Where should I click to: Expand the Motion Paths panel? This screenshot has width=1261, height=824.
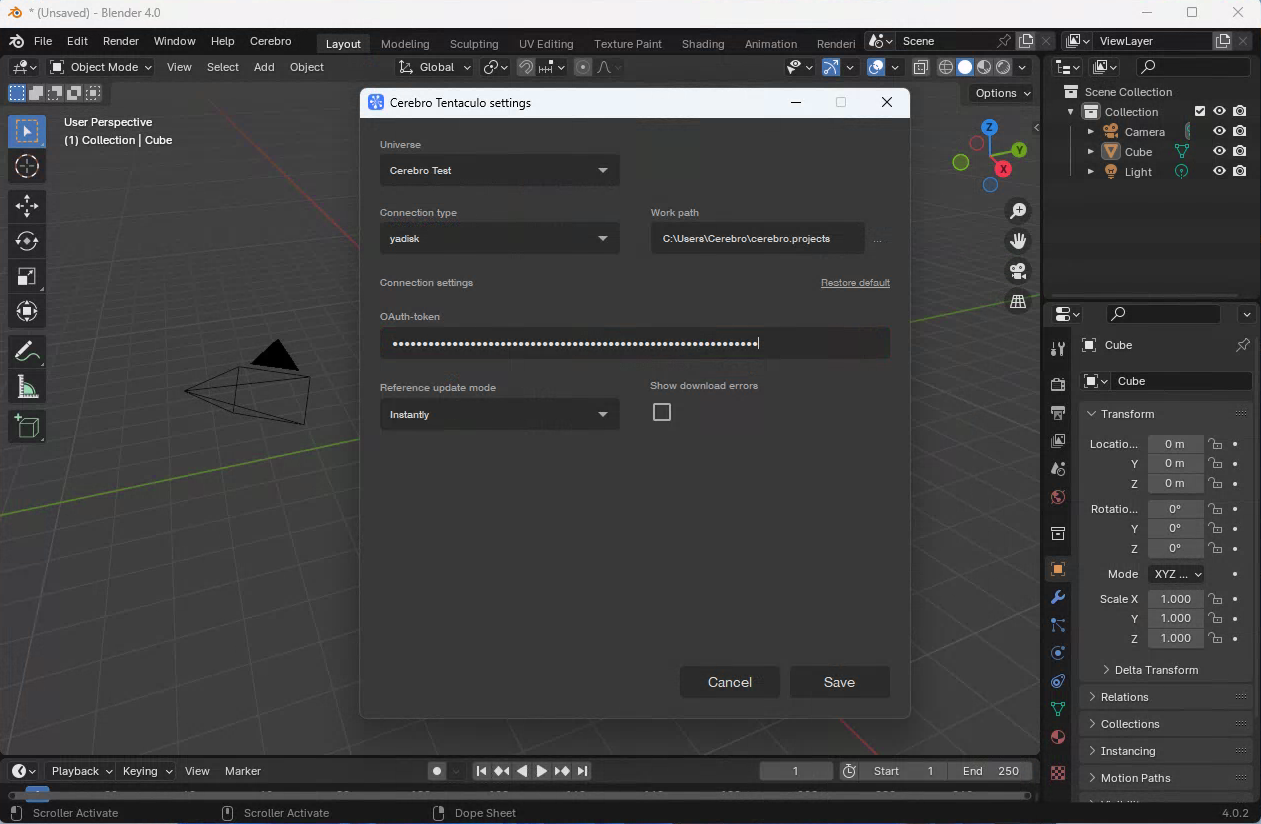(1166, 778)
